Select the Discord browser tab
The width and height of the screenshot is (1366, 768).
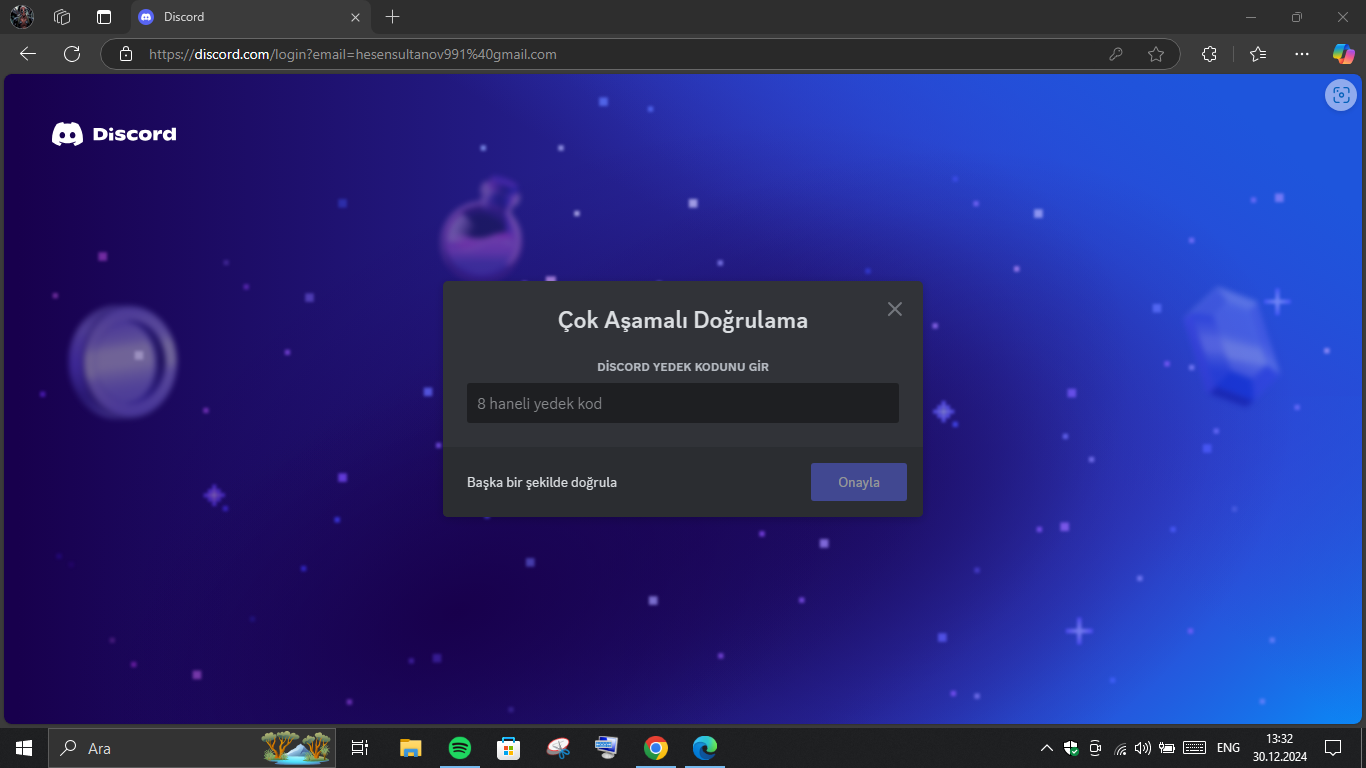(x=250, y=17)
